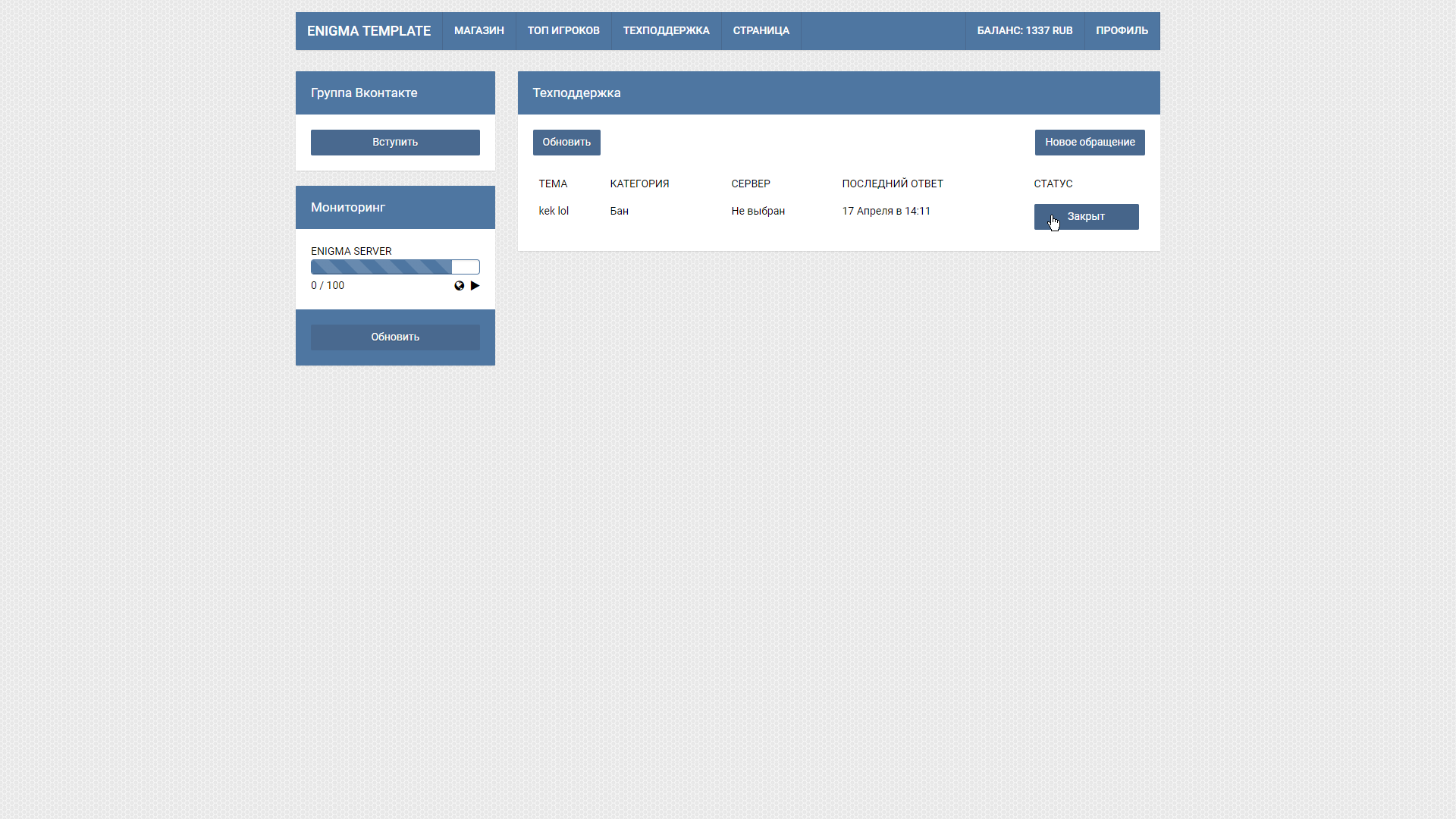The image size is (1456, 819).
Task: Click the globe icon under ENIGMA SERVER
Action: tap(459, 286)
